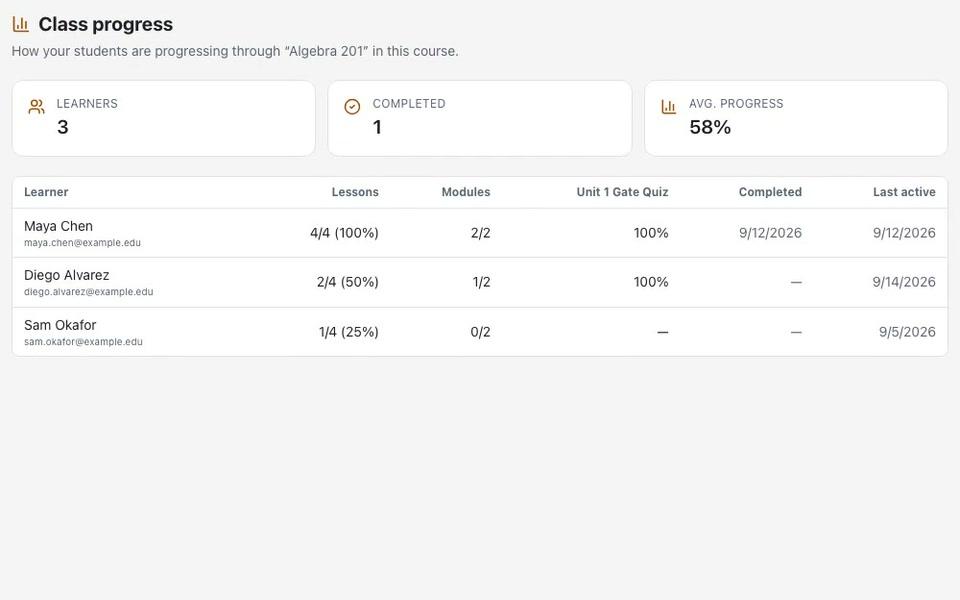
Task: Click Diego Alvarez's 100% gate quiz score
Action: (x=651, y=282)
